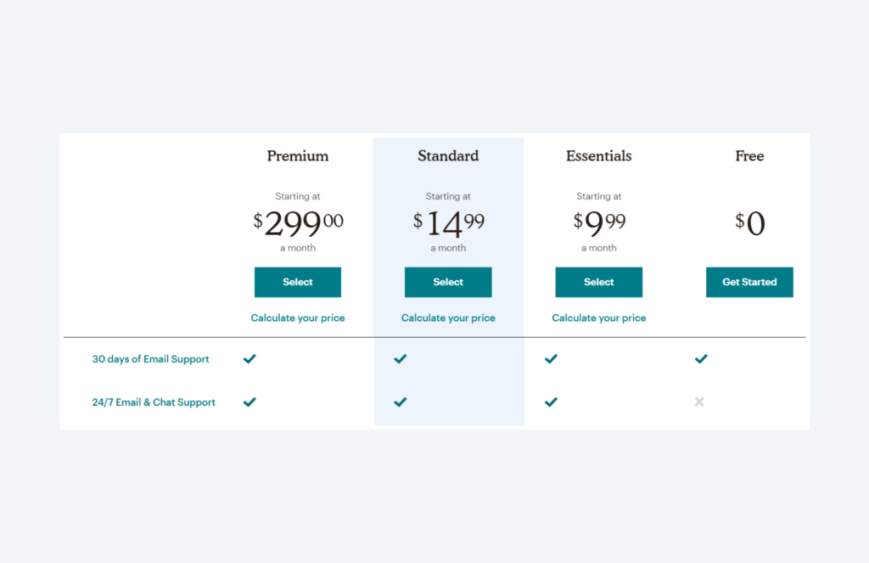Click Premium checkmark for 30 days Email Support

tap(250, 358)
